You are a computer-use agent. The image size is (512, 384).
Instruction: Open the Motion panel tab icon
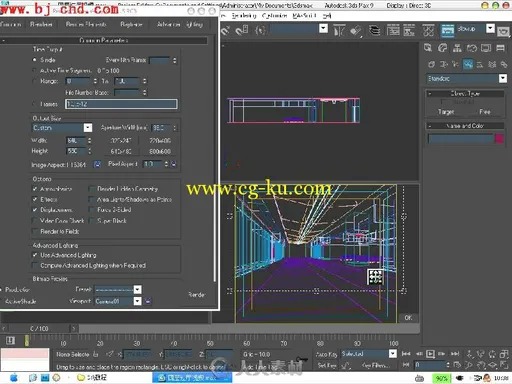pyautogui.click(x=472, y=48)
